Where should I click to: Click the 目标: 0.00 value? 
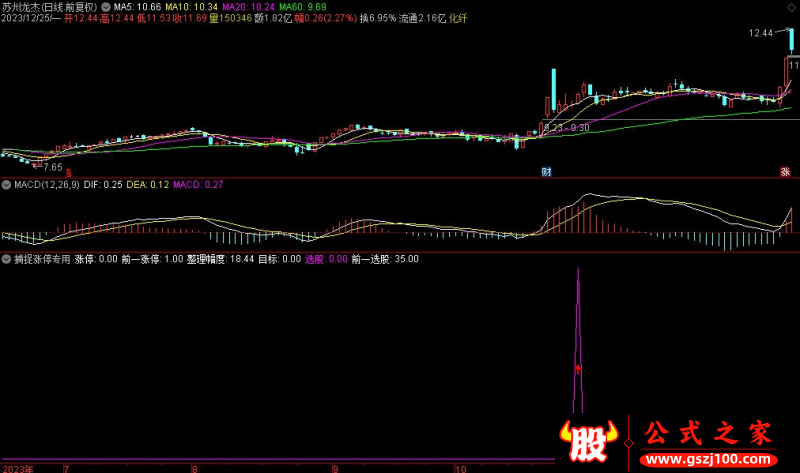(280, 259)
